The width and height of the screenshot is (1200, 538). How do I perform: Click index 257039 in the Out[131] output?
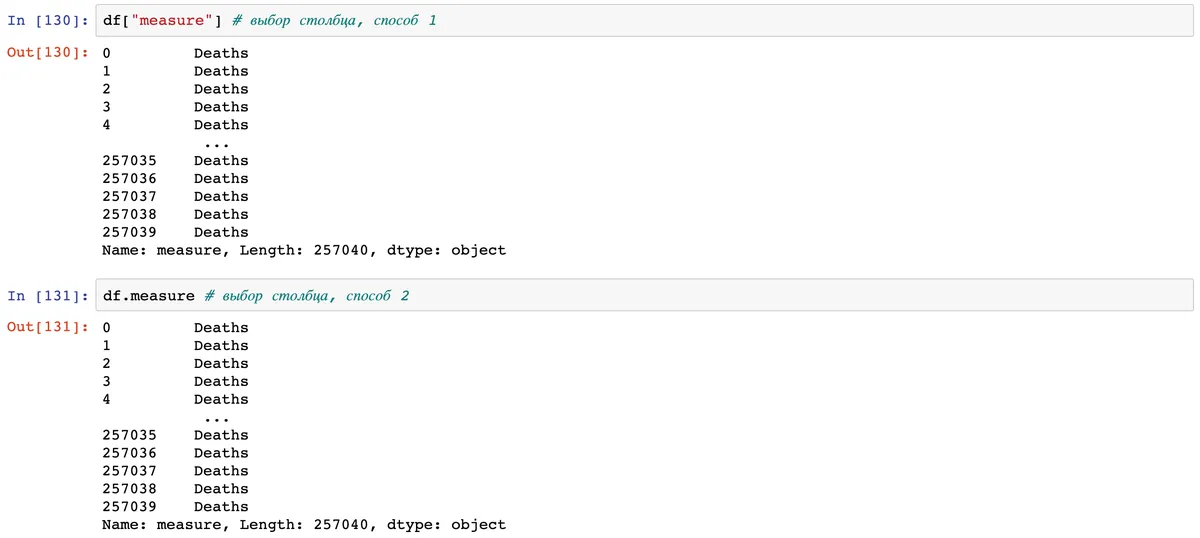coord(129,507)
